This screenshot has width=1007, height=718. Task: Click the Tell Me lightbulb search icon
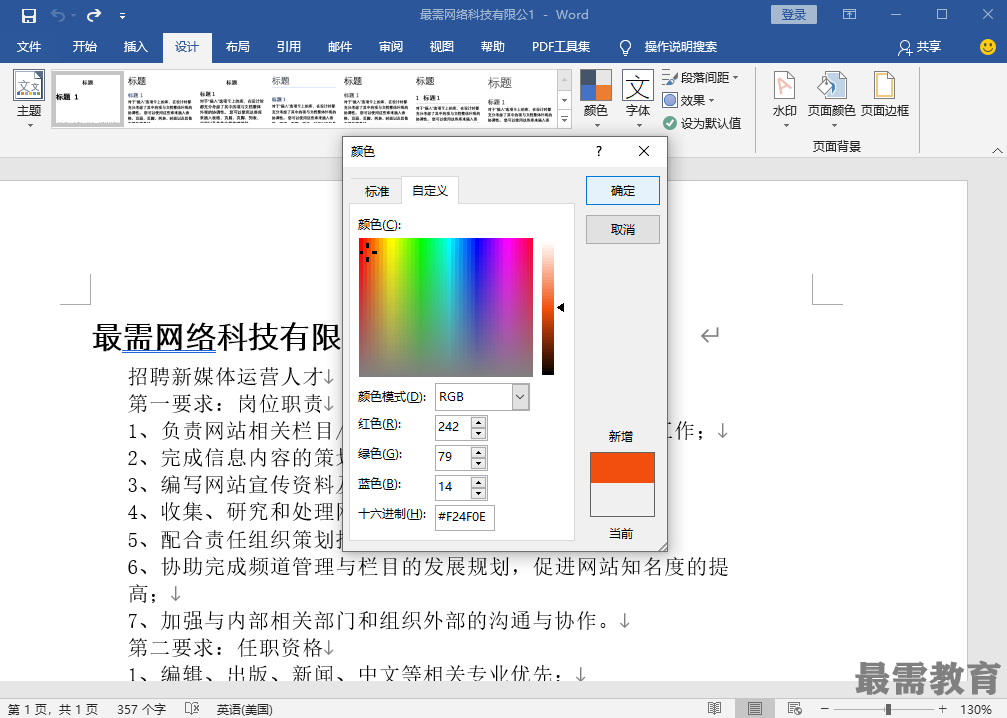(625, 47)
